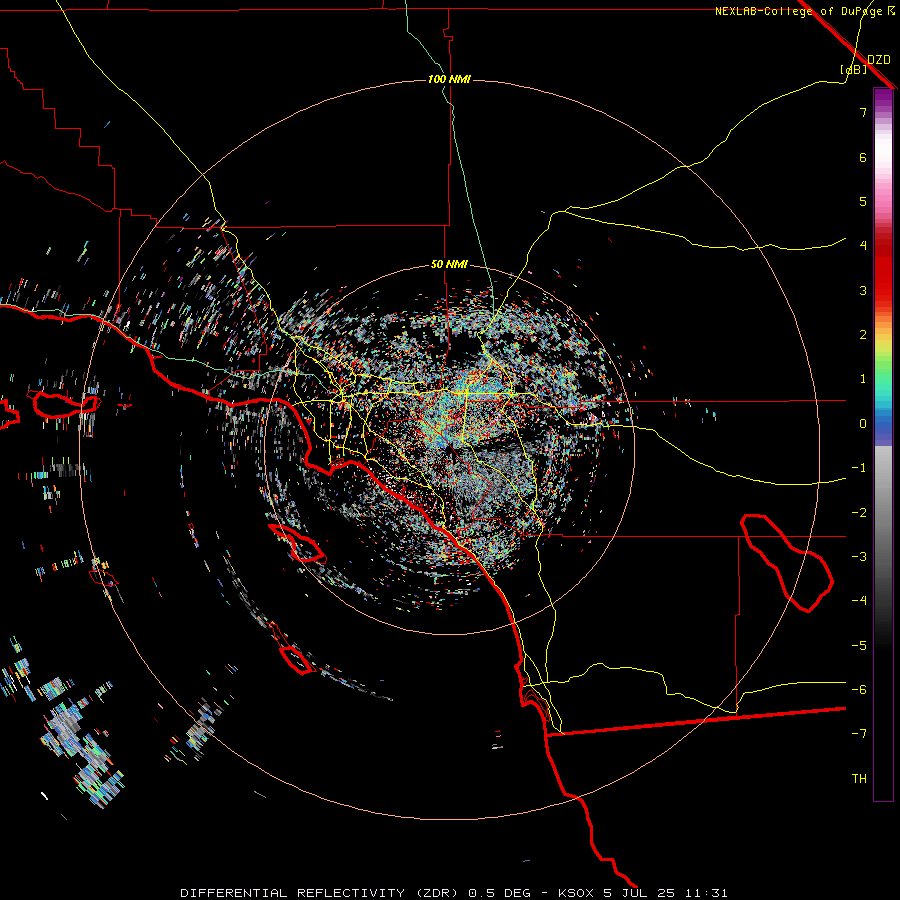This screenshot has height=900, width=900.
Task: Click the NEXLAB-College of DuPage label
Action: click(x=798, y=11)
